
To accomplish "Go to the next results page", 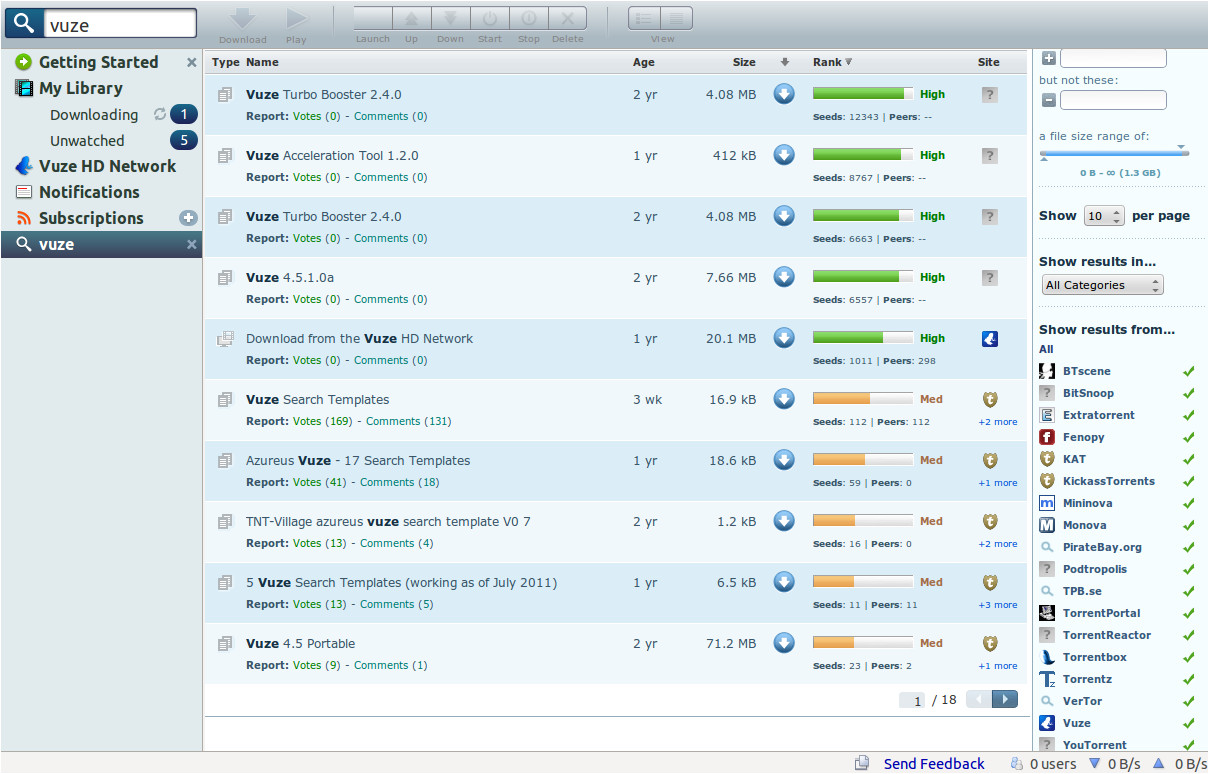I will [x=1006, y=699].
